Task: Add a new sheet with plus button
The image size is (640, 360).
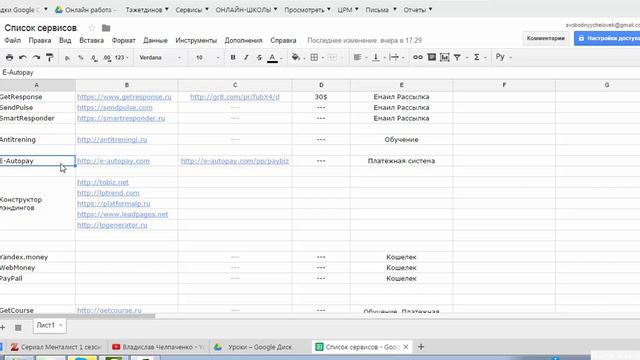Action: click(3, 327)
